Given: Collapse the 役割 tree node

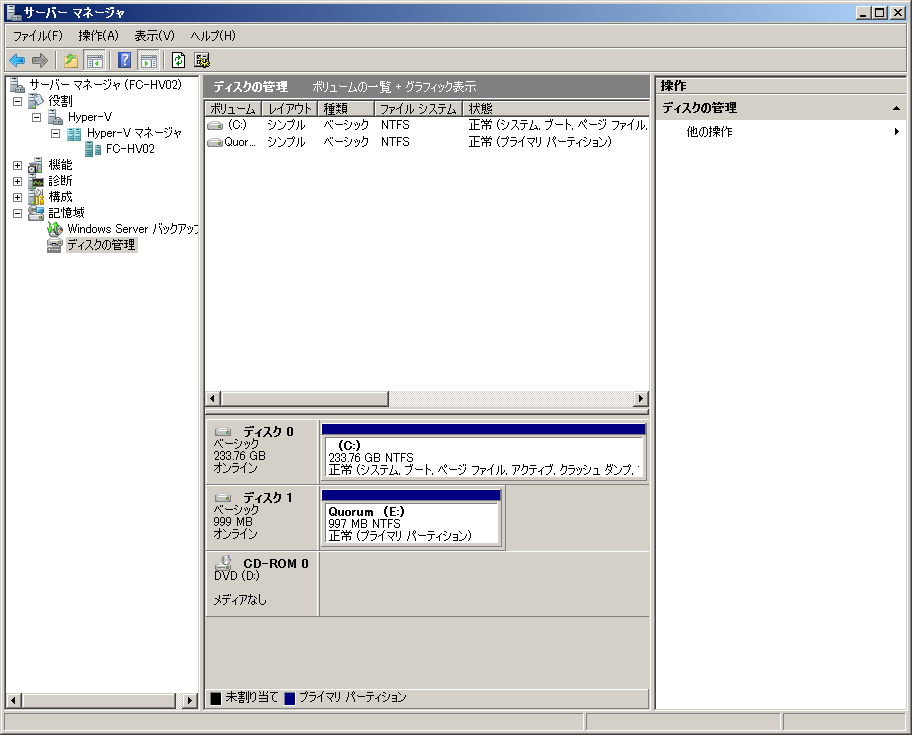Looking at the screenshot, I should point(17,101).
